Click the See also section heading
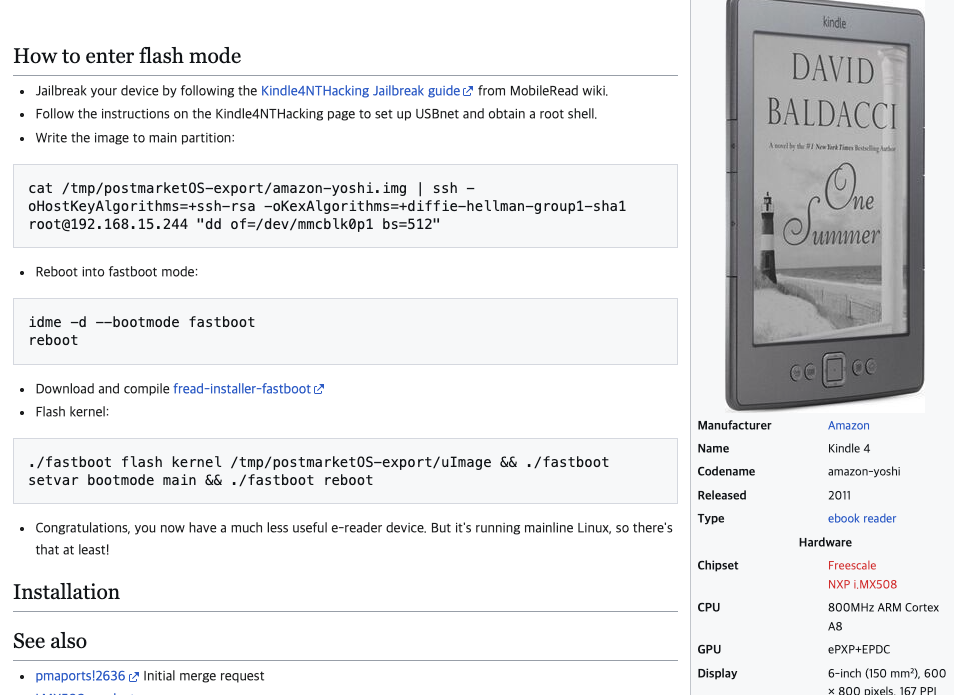 pos(50,641)
